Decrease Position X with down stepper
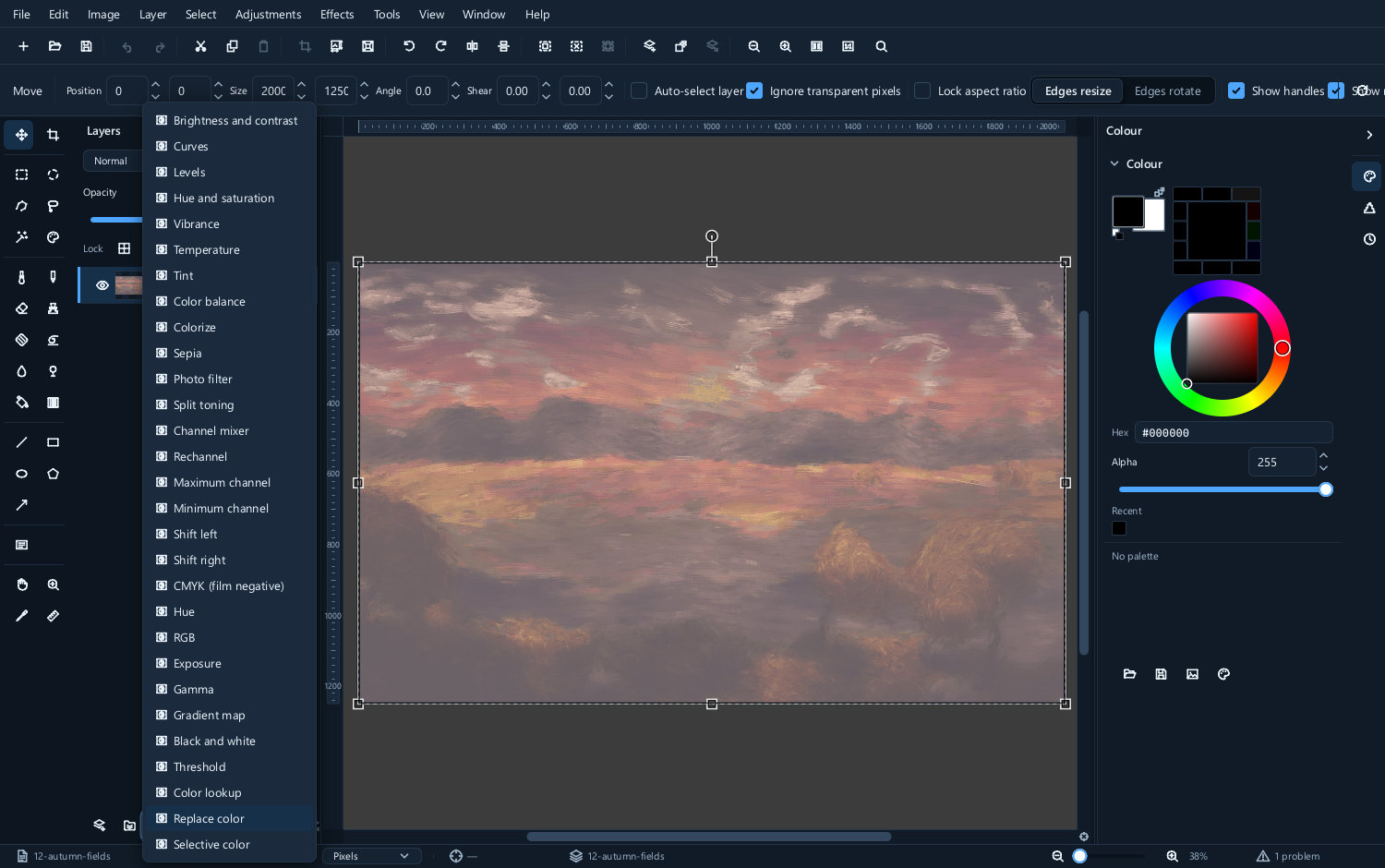The width and height of the screenshot is (1385, 868). [155, 97]
